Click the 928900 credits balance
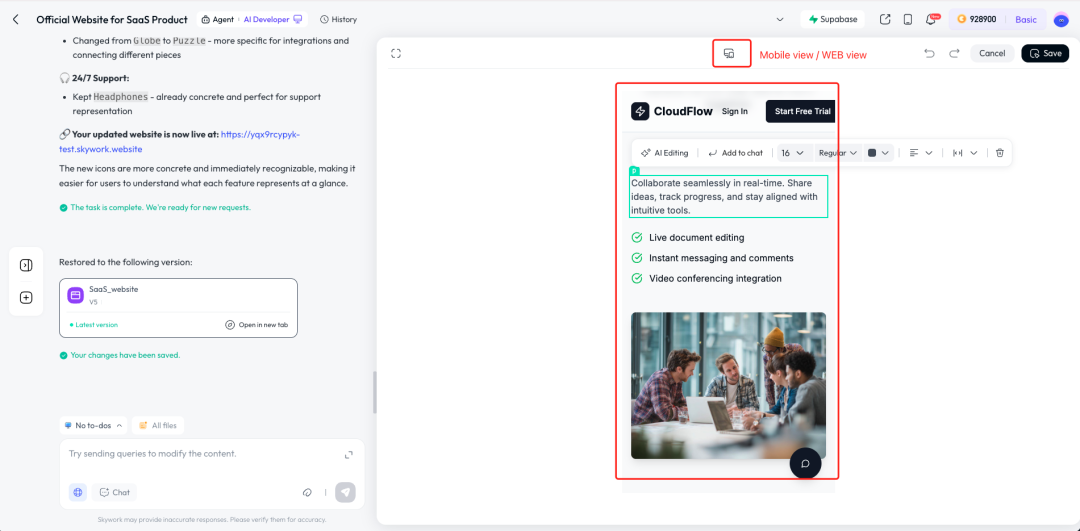Viewport: 1080px width, 531px height. [x=977, y=19]
